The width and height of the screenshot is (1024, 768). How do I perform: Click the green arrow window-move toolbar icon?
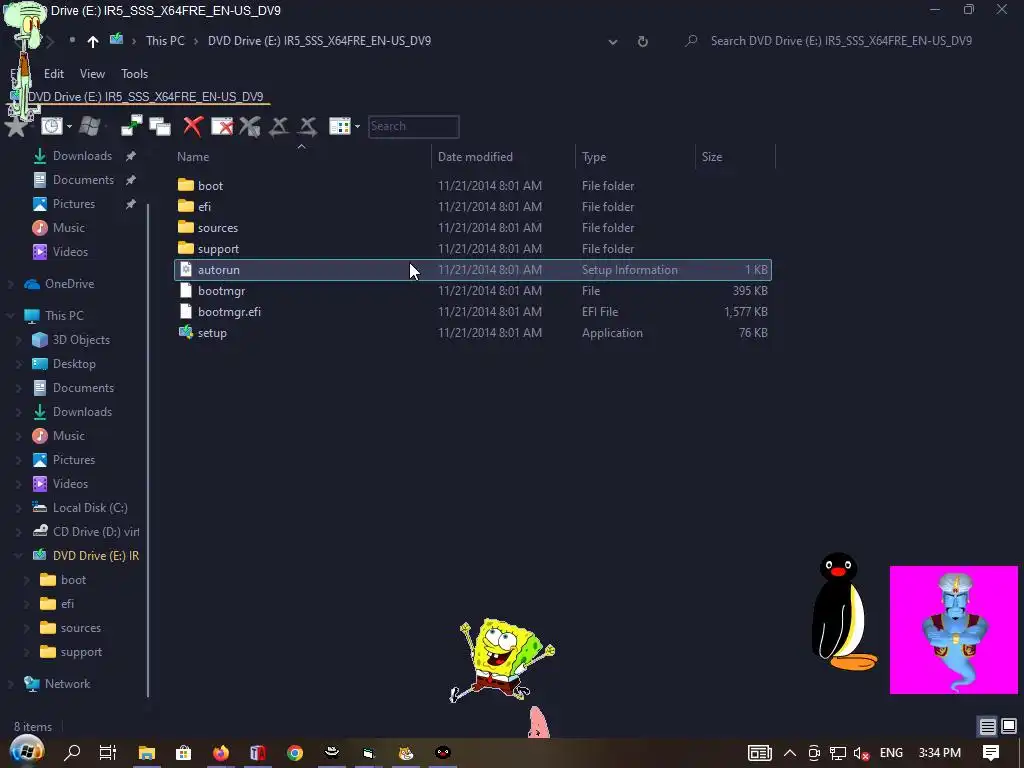coord(131,126)
